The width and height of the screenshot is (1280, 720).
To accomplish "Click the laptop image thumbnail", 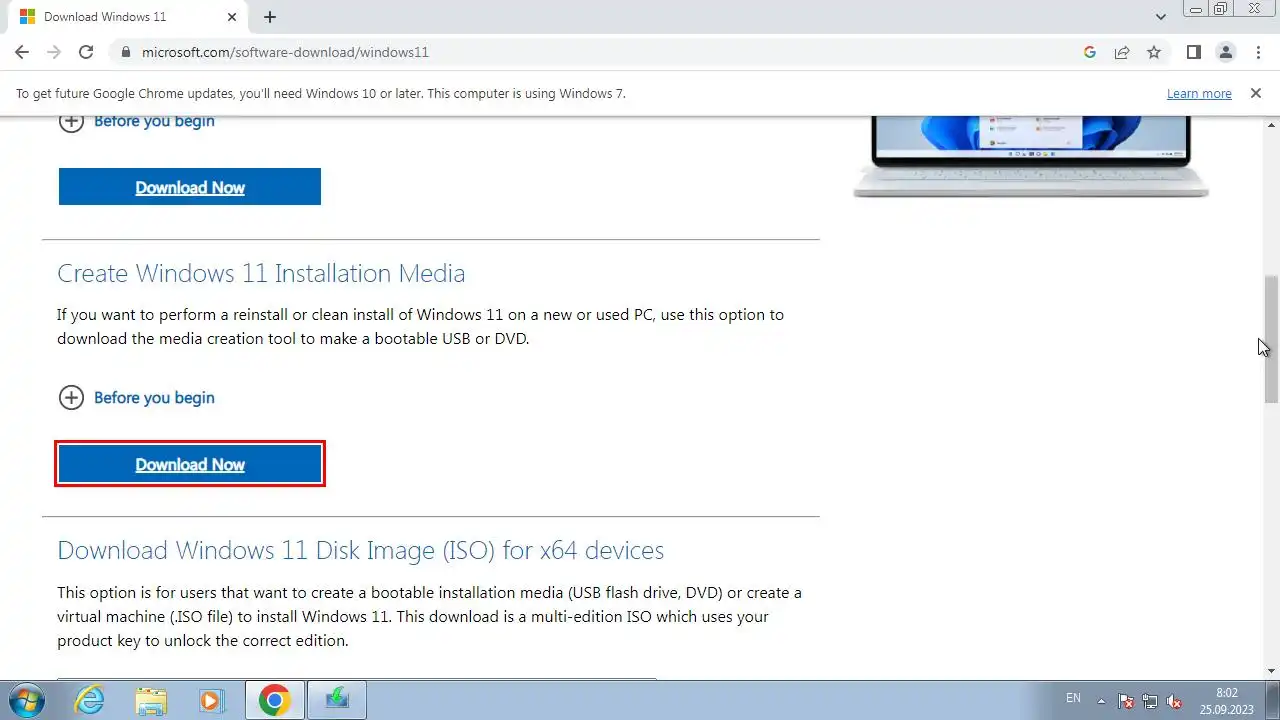I will (1031, 157).
